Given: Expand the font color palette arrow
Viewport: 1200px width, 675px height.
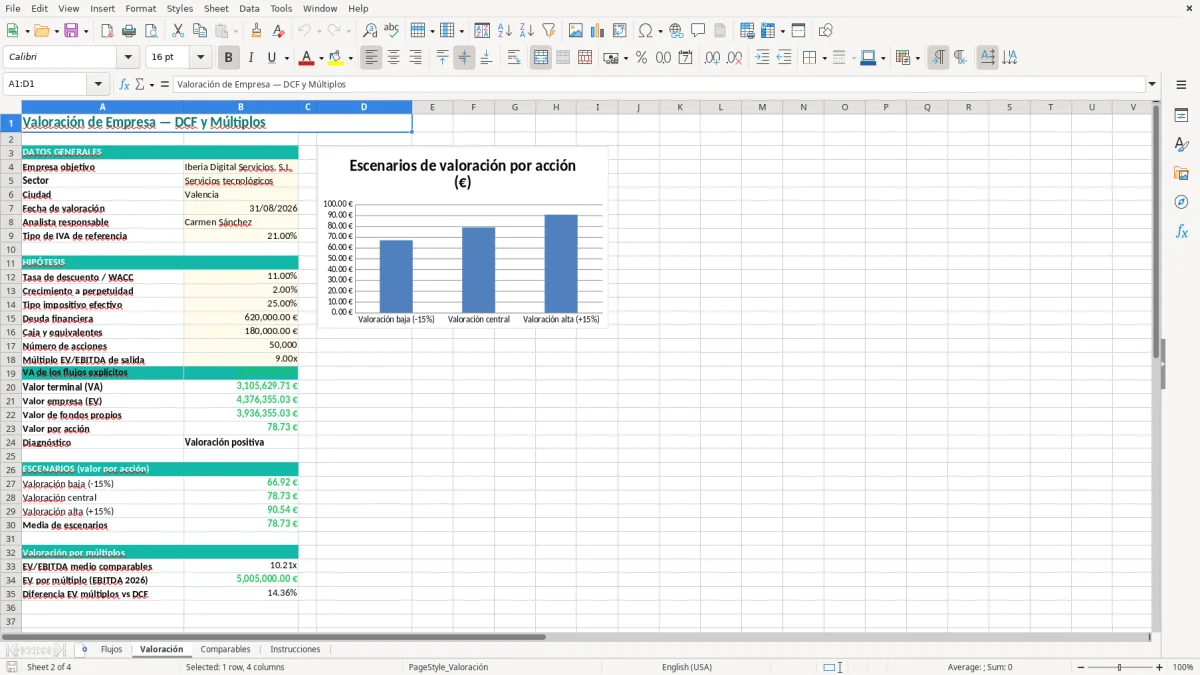Looking at the screenshot, I should (x=320, y=58).
